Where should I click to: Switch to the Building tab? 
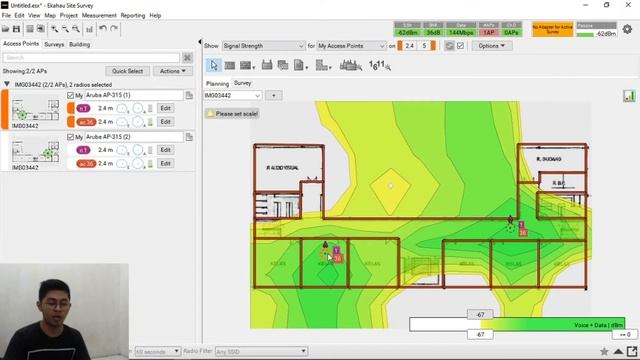(79, 44)
